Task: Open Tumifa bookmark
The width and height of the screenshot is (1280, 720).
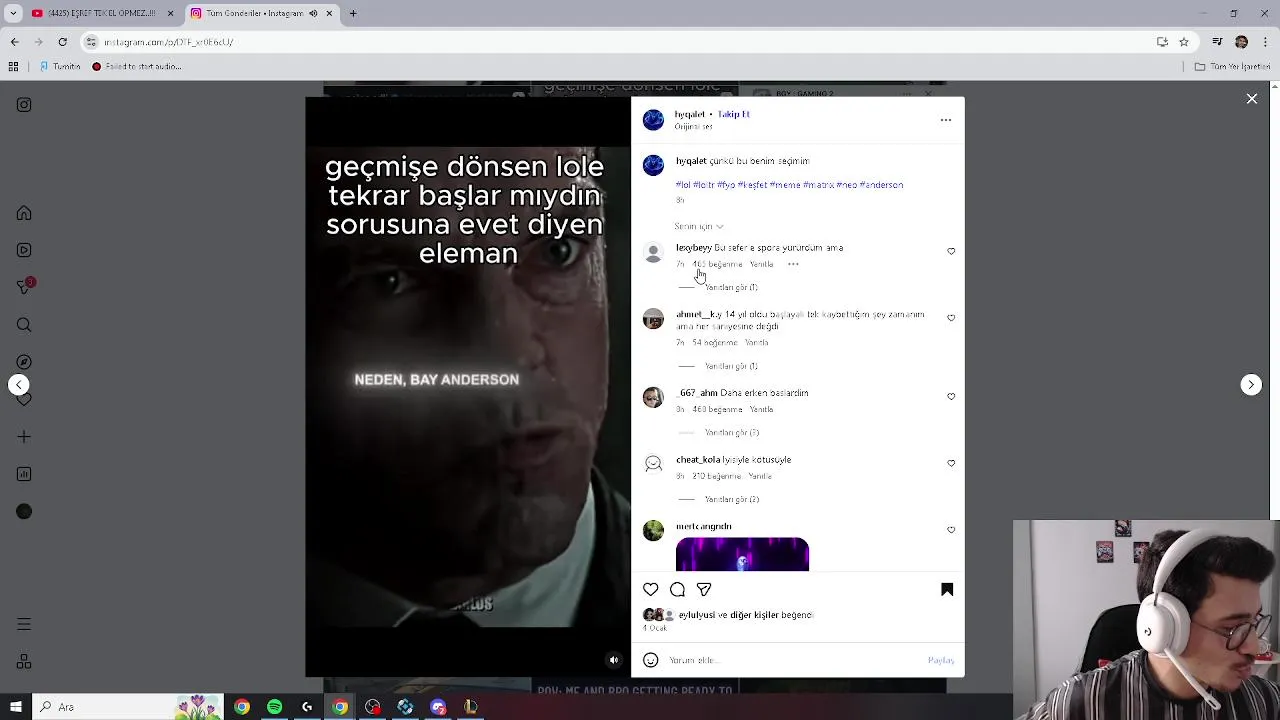Action: pyautogui.click(x=60, y=67)
